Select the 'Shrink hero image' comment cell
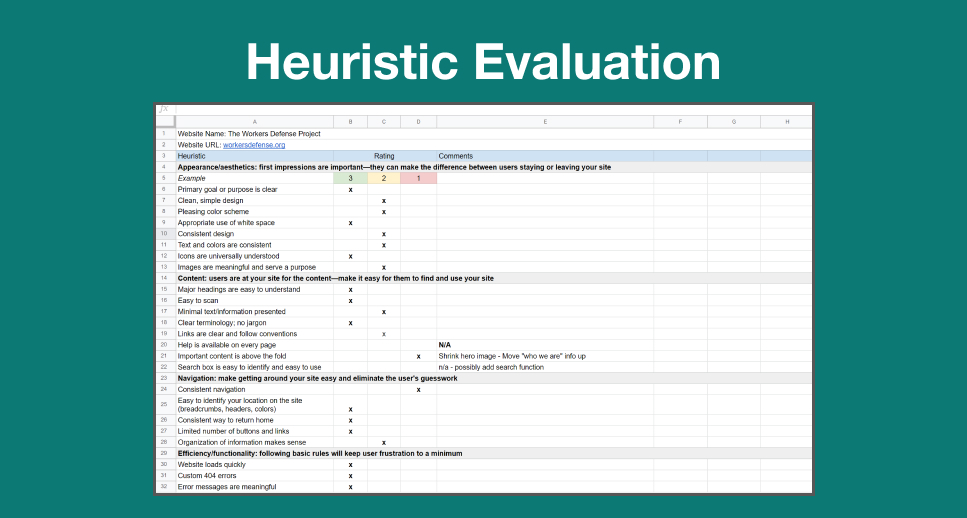The height and width of the screenshot is (518, 967). 545,356
